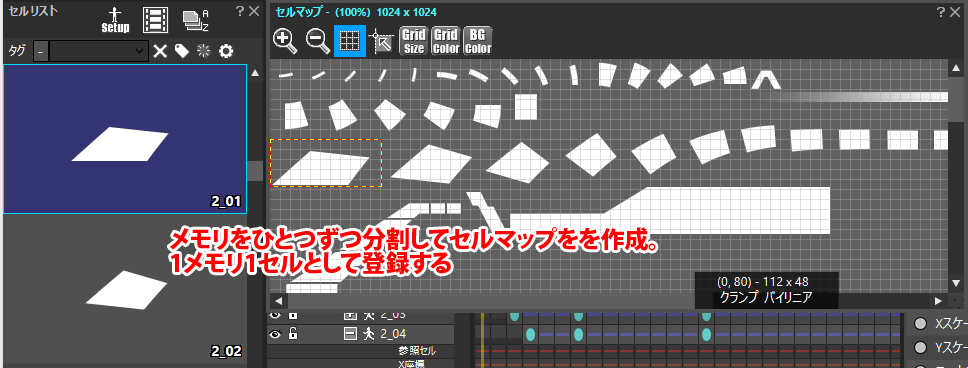Click the minus button beside tag field

(x=40, y=51)
